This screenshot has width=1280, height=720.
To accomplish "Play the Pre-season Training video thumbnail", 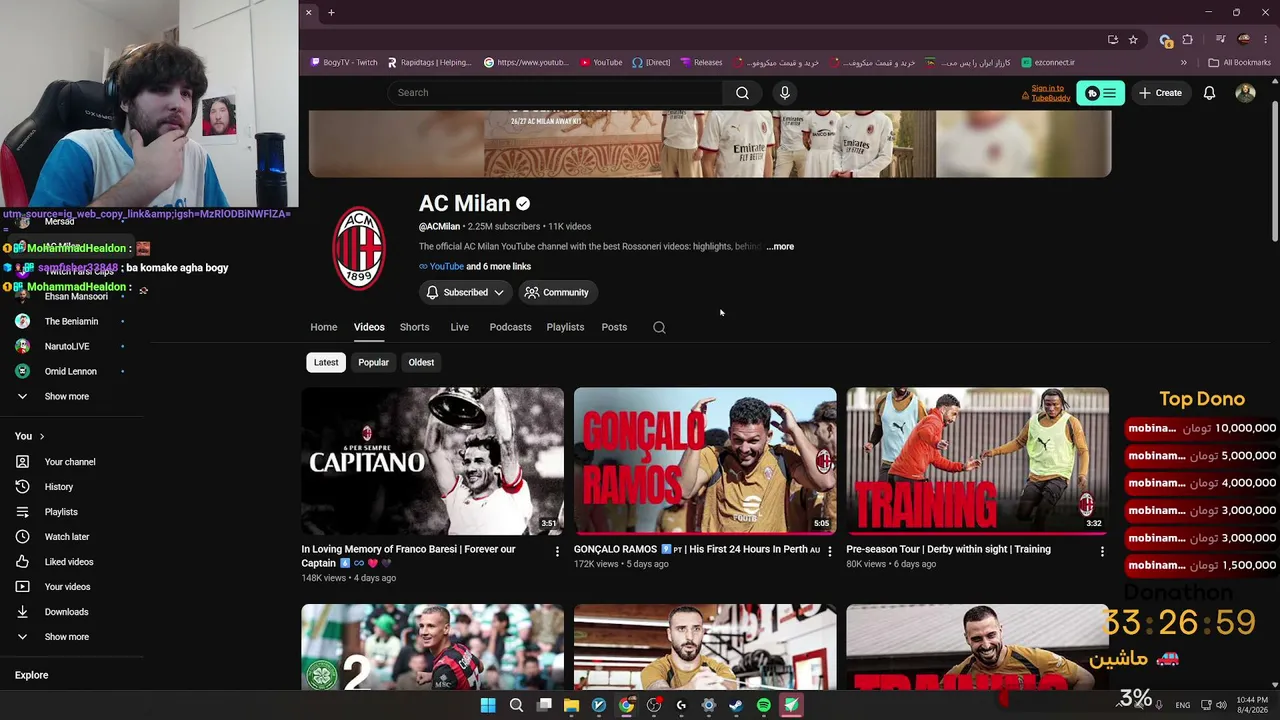I will coord(977,461).
